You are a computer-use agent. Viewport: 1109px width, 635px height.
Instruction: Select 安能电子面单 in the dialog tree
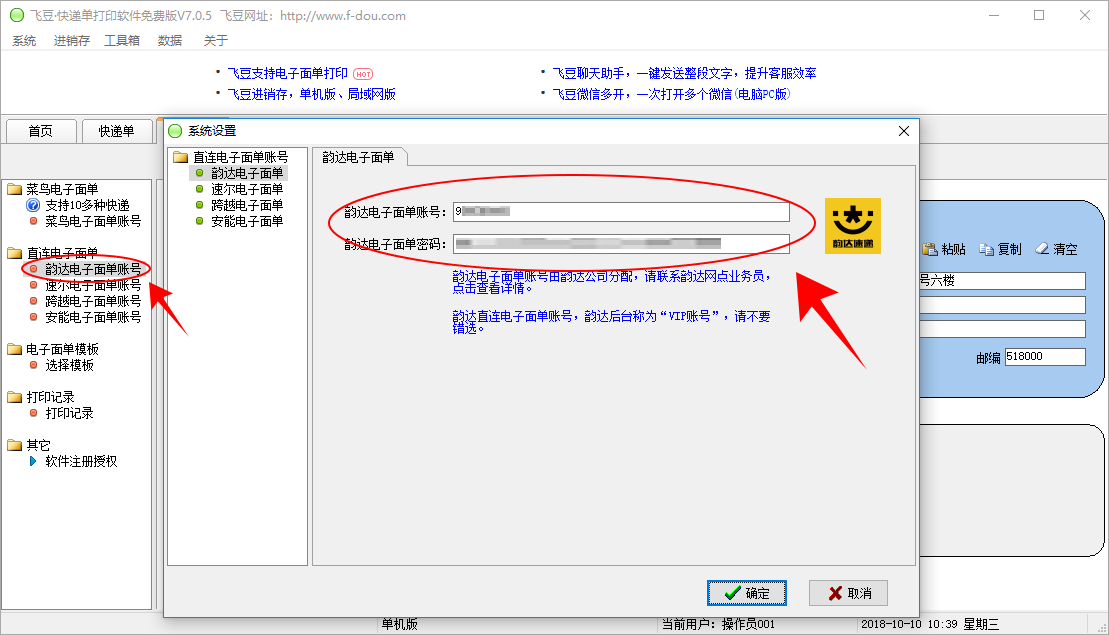click(x=247, y=221)
